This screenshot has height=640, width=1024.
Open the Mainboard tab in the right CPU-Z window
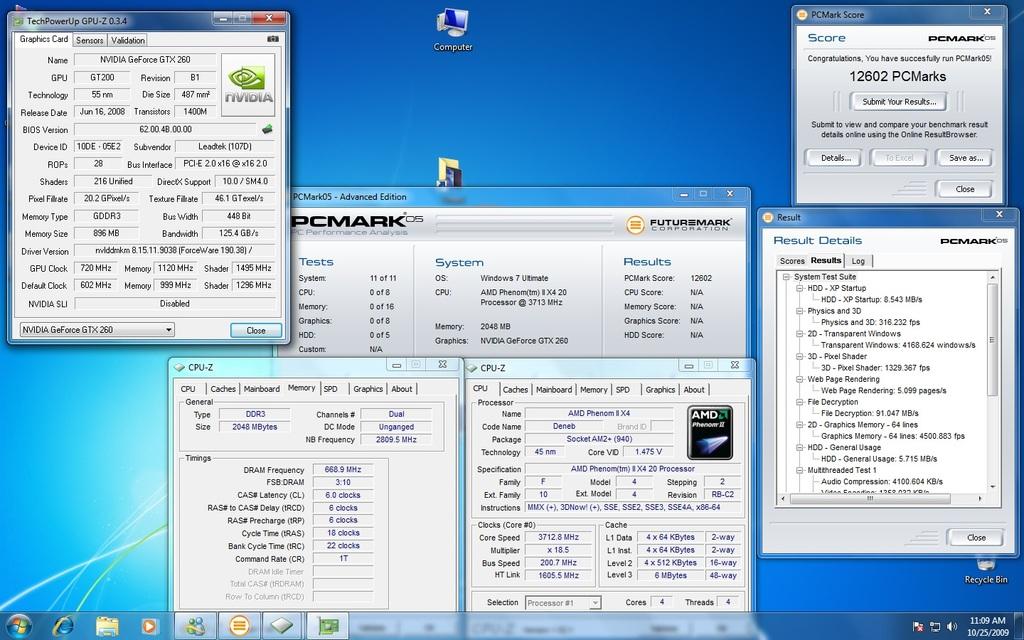pos(554,389)
